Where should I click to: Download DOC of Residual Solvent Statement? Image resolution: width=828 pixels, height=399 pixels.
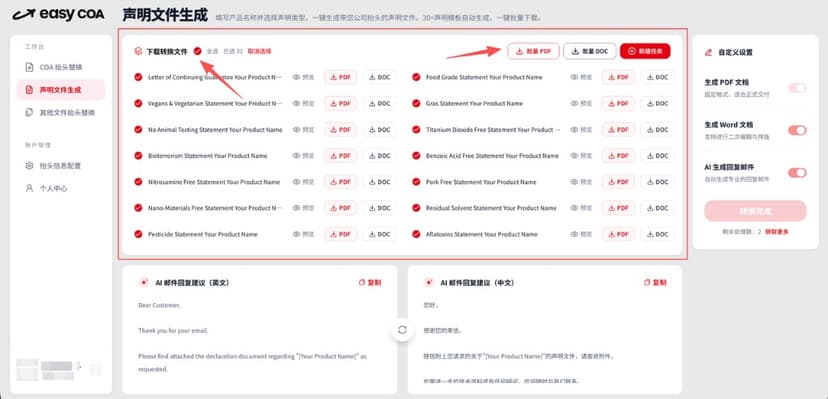click(x=657, y=208)
